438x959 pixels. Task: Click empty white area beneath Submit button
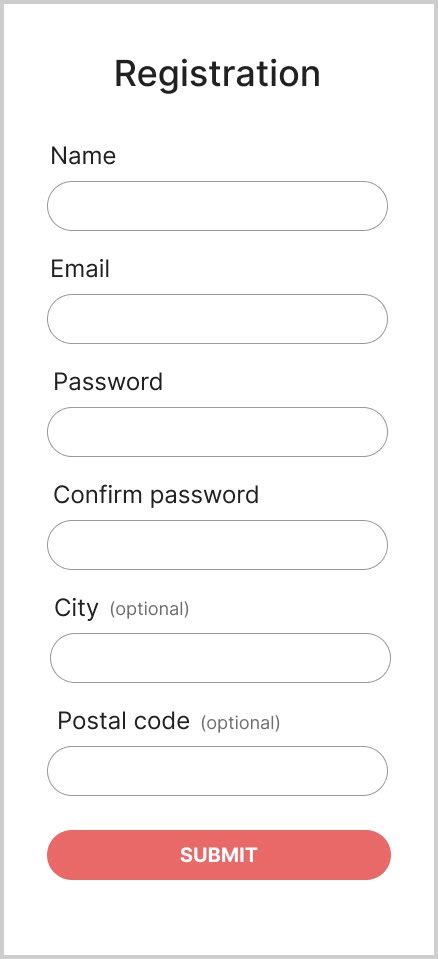[219, 917]
